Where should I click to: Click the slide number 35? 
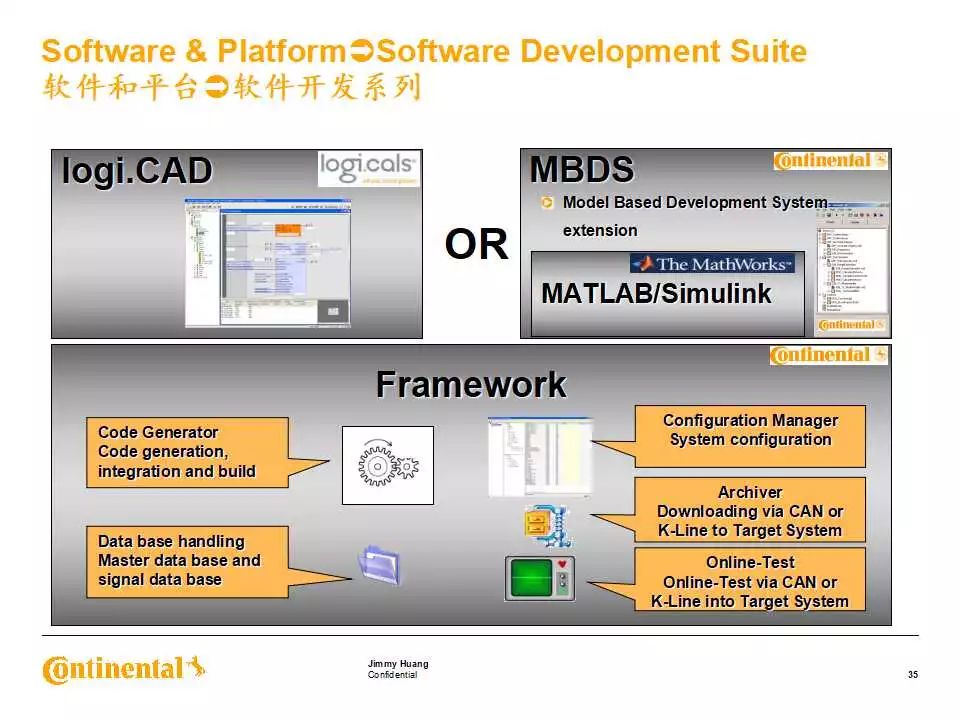click(x=912, y=675)
